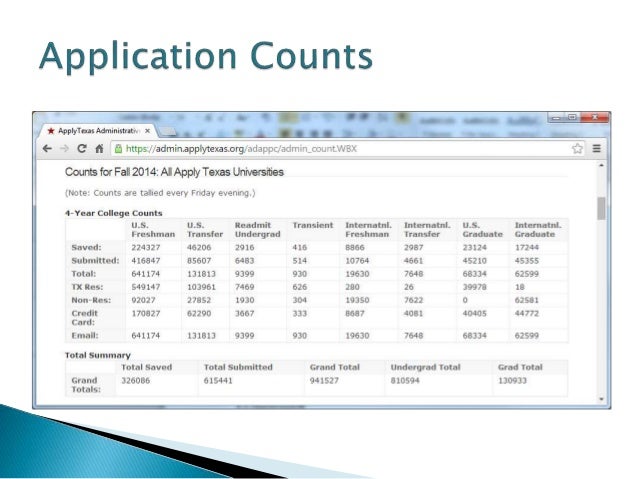Click the transient saved value 416
This screenshot has height=479, width=638.
point(299,247)
